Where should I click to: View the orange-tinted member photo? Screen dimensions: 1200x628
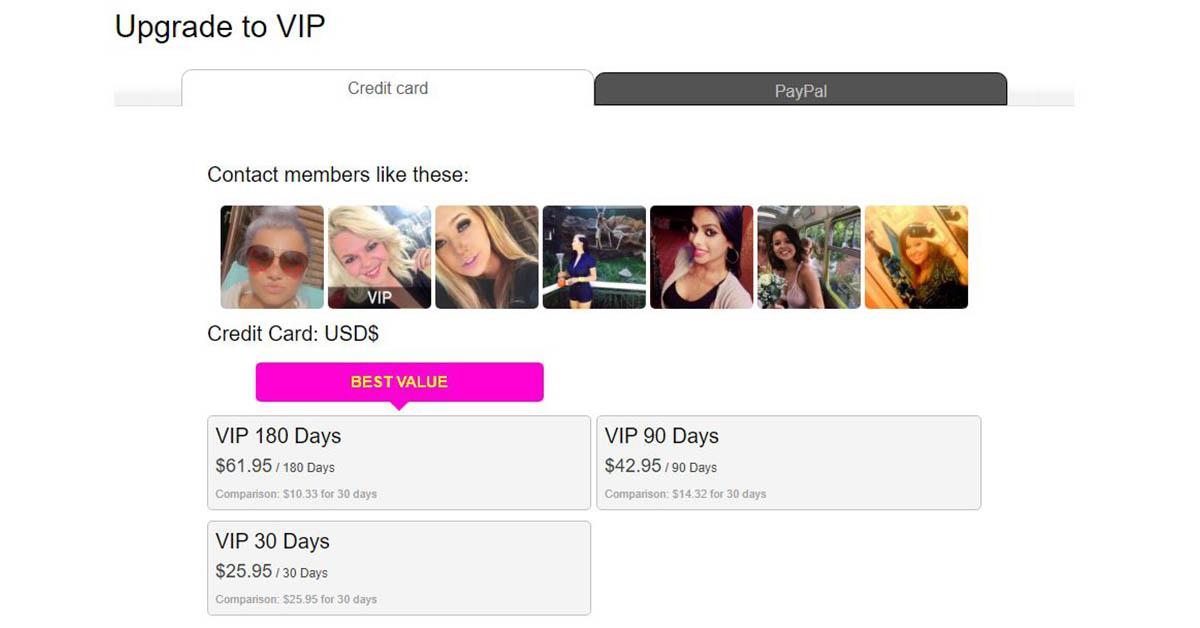[916, 257]
